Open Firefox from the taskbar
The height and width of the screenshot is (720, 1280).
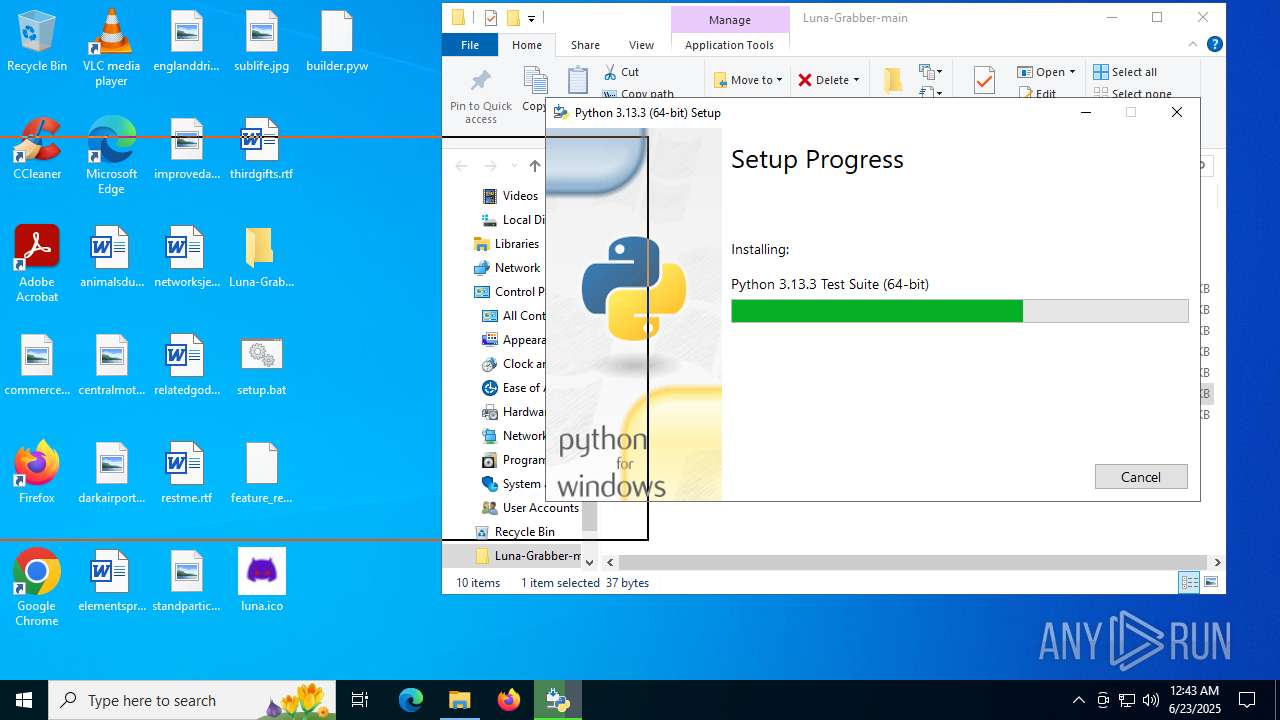click(509, 700)
